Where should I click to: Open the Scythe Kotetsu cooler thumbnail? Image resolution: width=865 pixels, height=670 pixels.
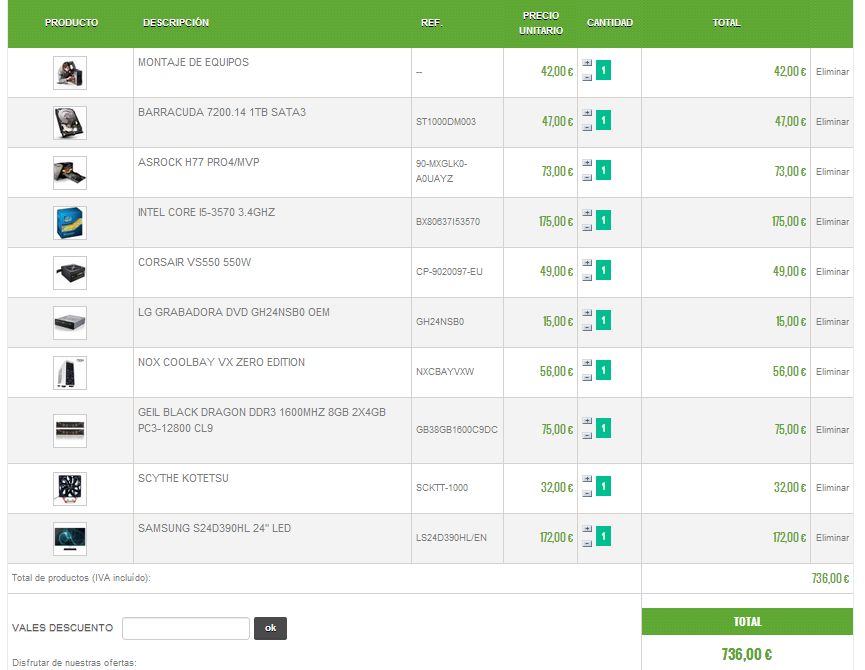point(70,489)
